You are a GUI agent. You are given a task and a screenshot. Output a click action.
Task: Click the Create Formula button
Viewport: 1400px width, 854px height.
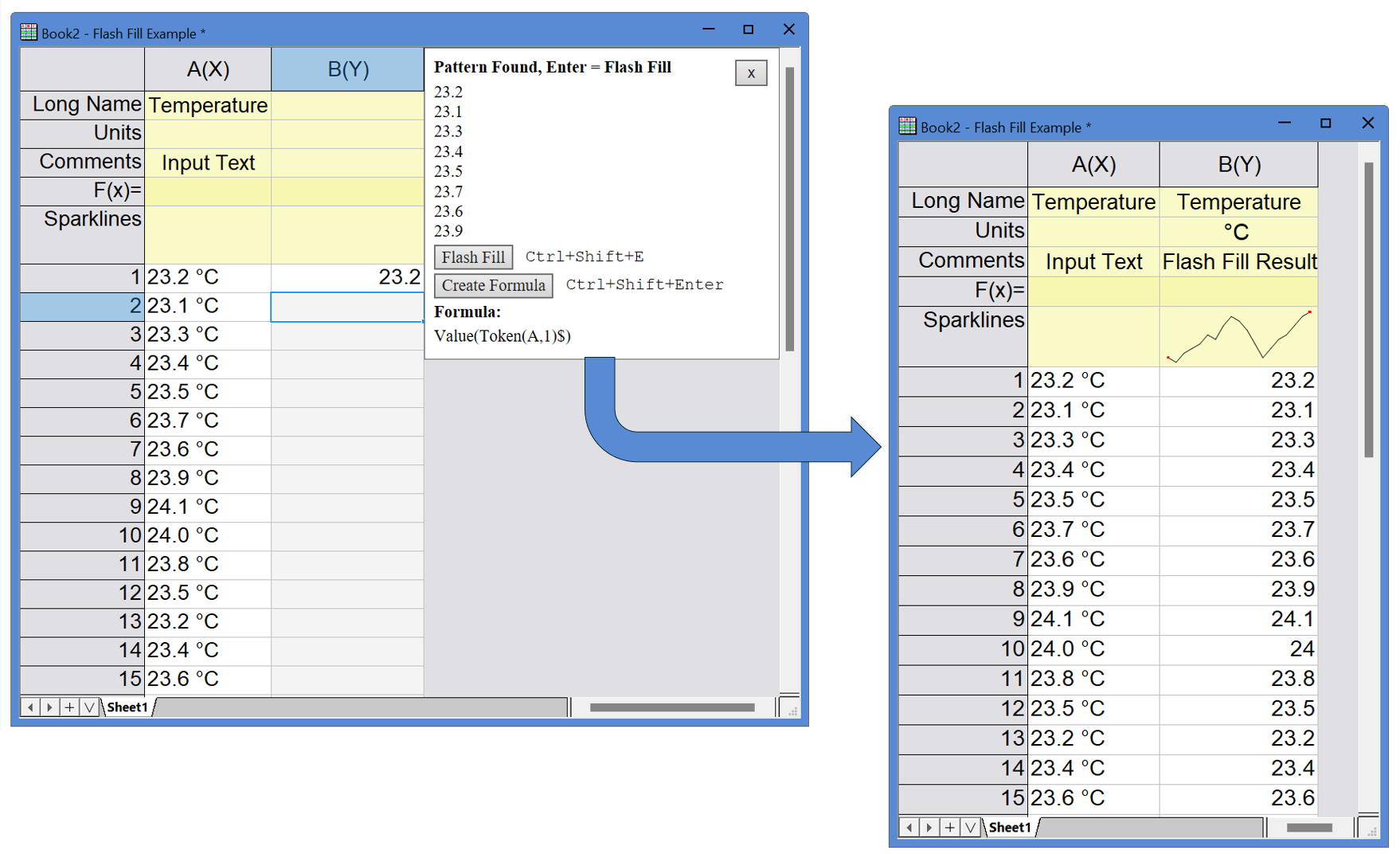point(493,285)
